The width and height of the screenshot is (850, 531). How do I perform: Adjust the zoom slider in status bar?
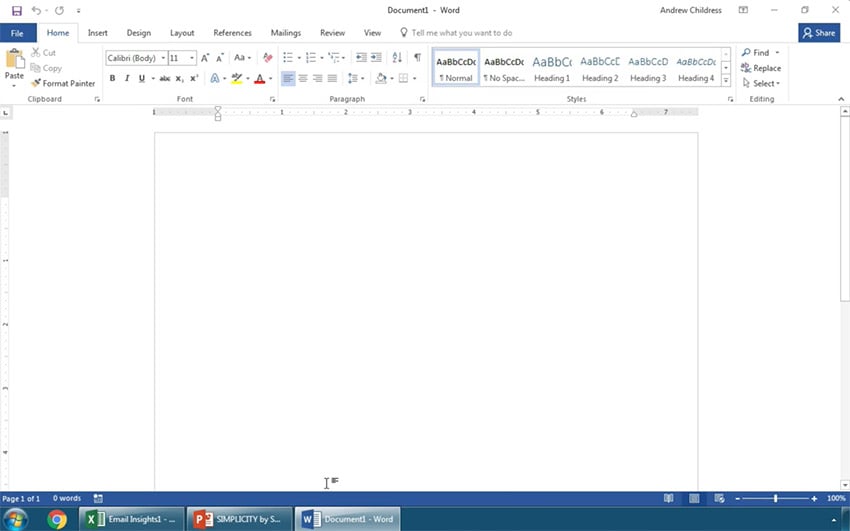[775, 498]
